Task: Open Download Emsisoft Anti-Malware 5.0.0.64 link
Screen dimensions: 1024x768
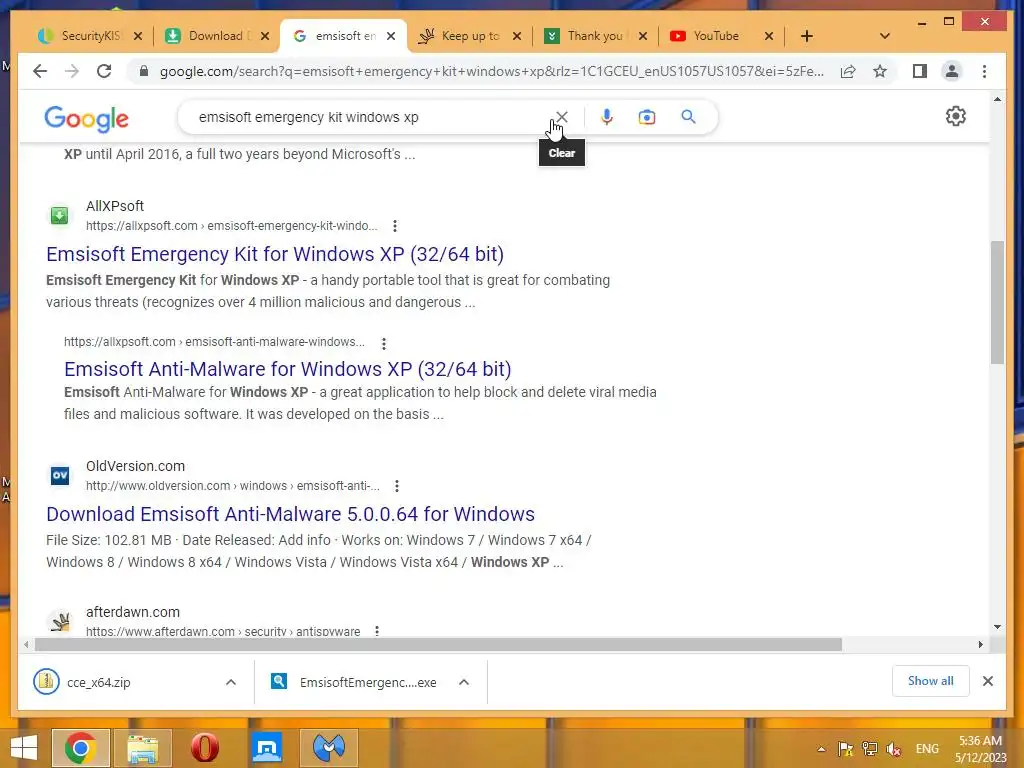Action: click(291, 514)
